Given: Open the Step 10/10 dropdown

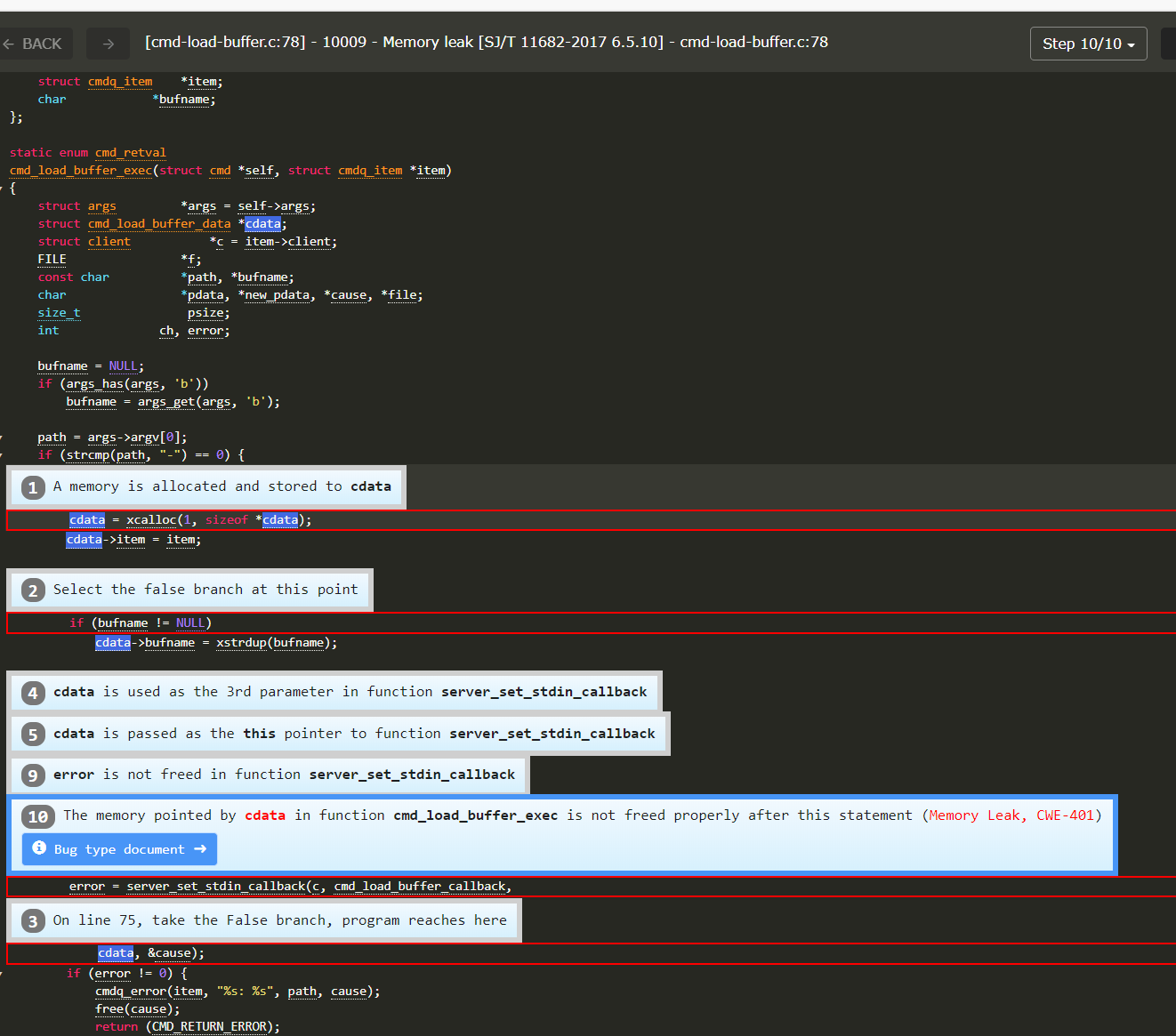Looking at the screenshot, I should 1088,43.
